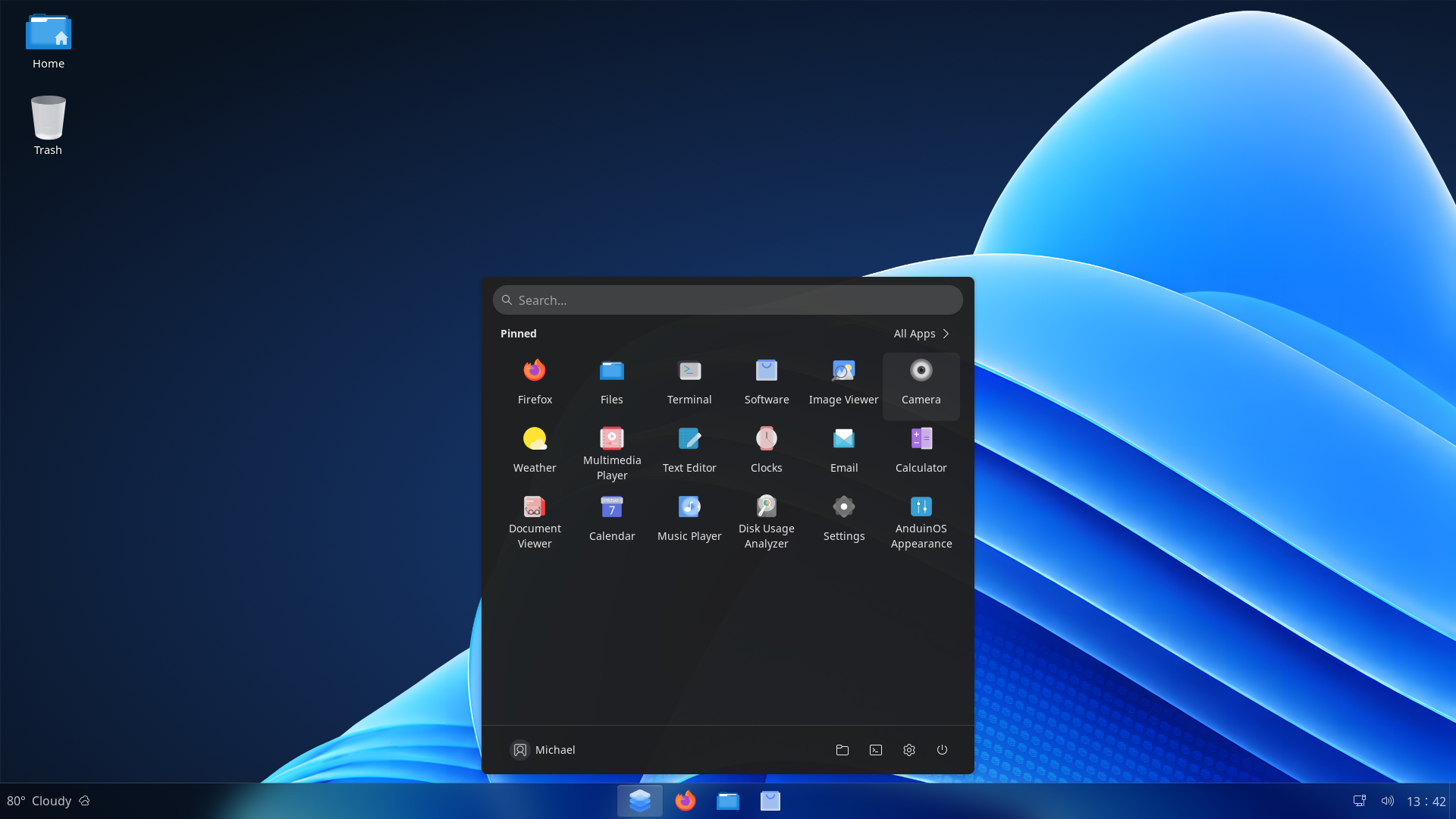Expand the All Apps list
Screen dimensions: 1456x819
point(921,334)
